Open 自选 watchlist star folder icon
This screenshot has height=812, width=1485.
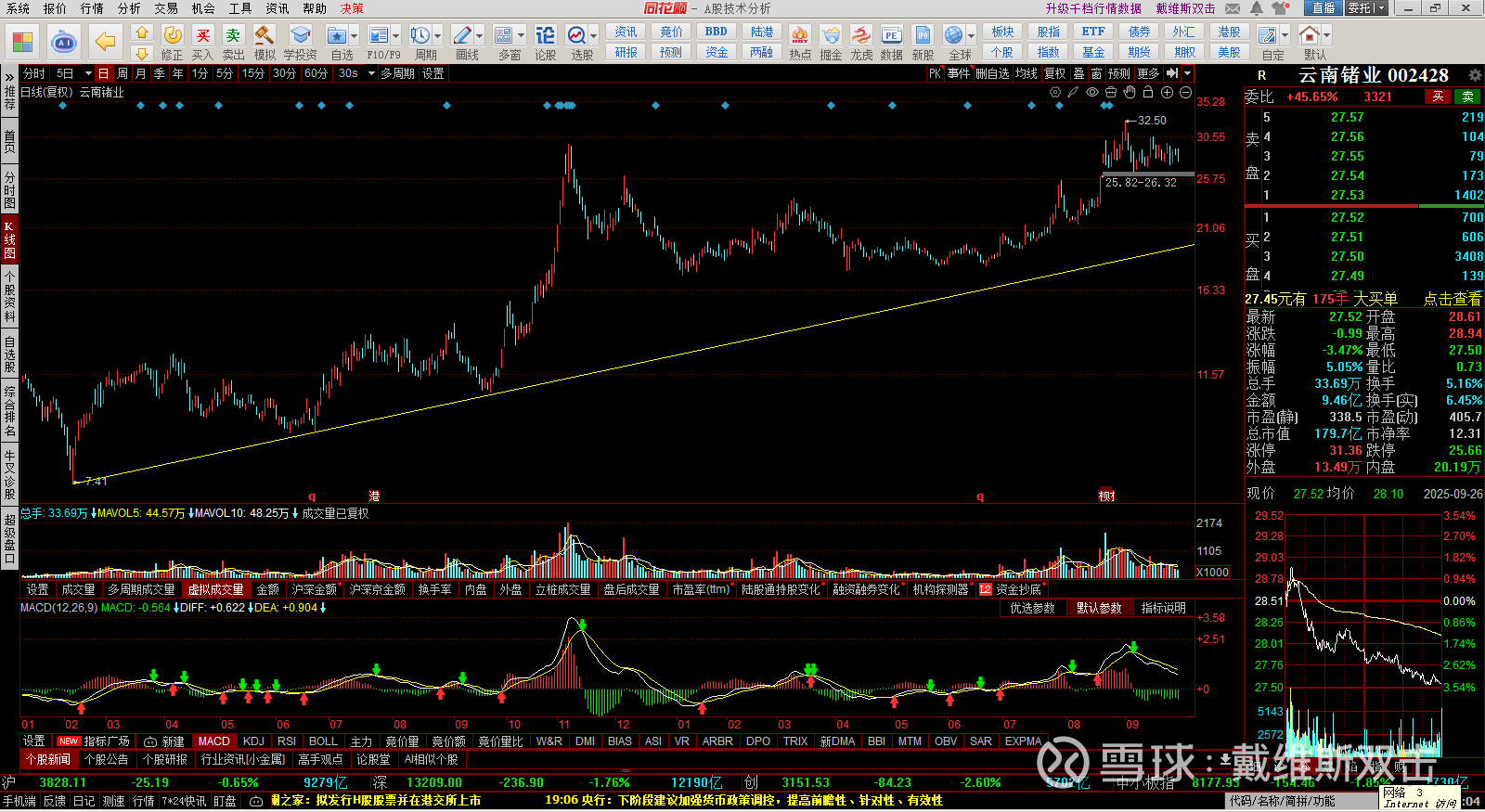(x=336, y=35)
